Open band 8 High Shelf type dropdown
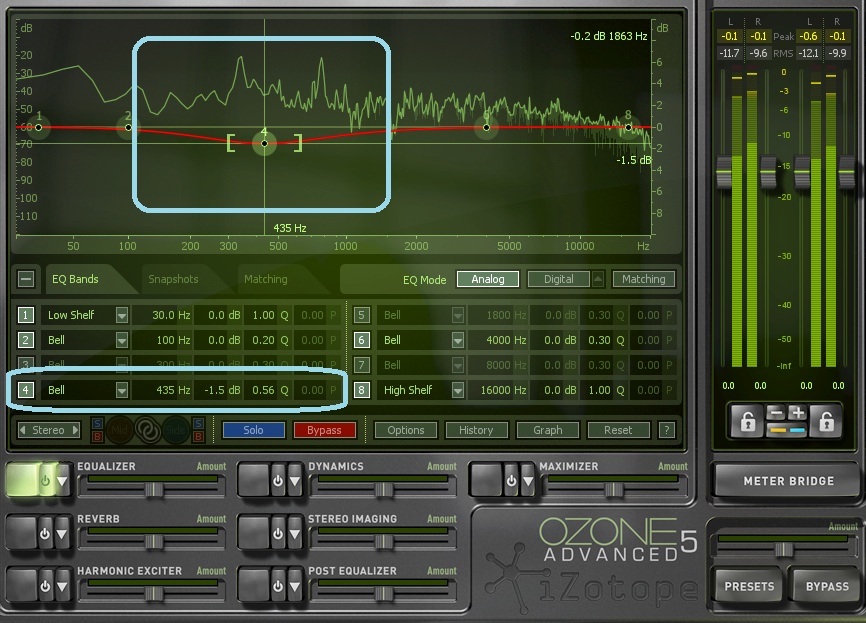This screenshot has width=866, height=623. tap(458, 390)
